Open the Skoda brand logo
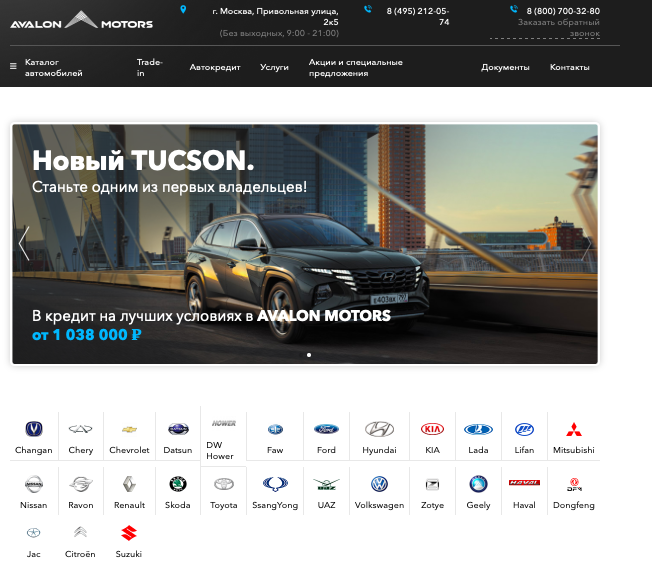652x588 pixels. 178,484
